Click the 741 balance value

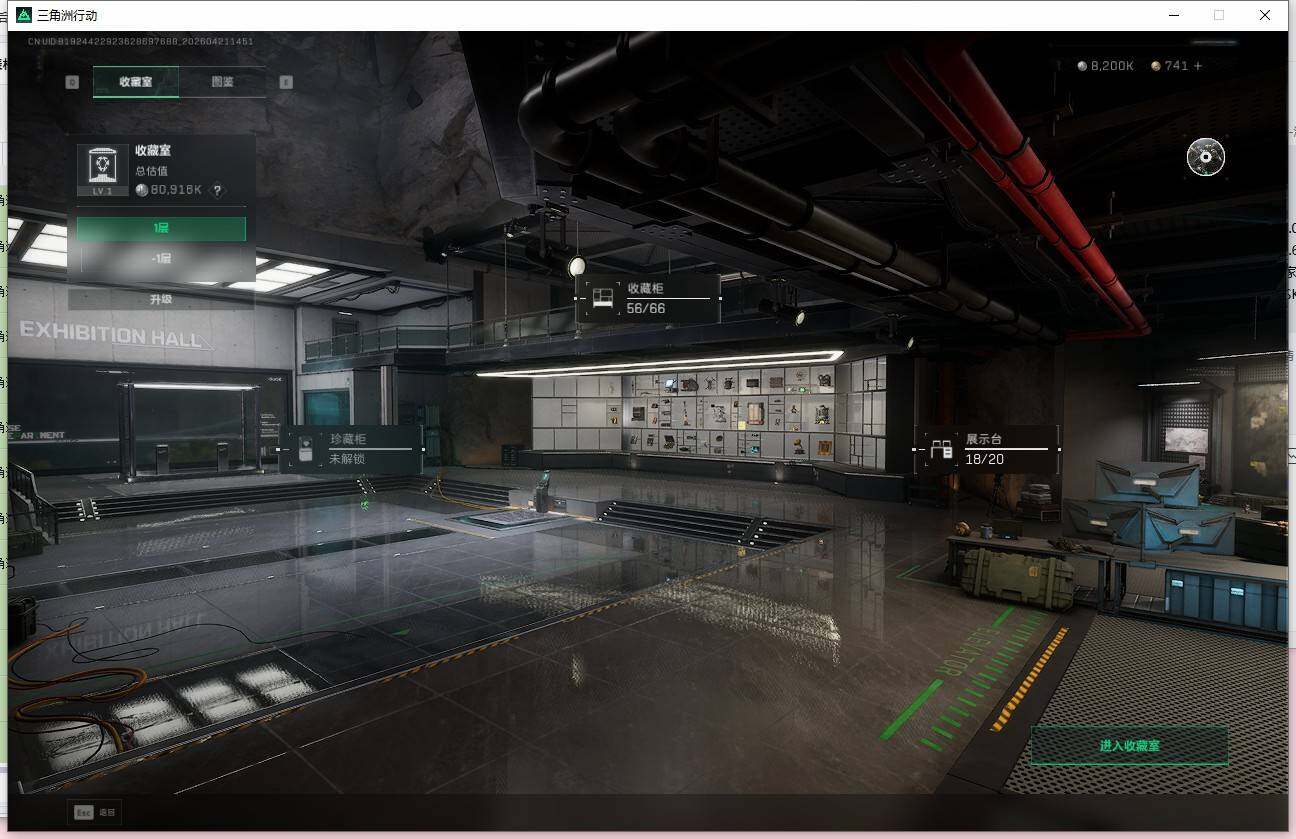[x=1176, y=66]
